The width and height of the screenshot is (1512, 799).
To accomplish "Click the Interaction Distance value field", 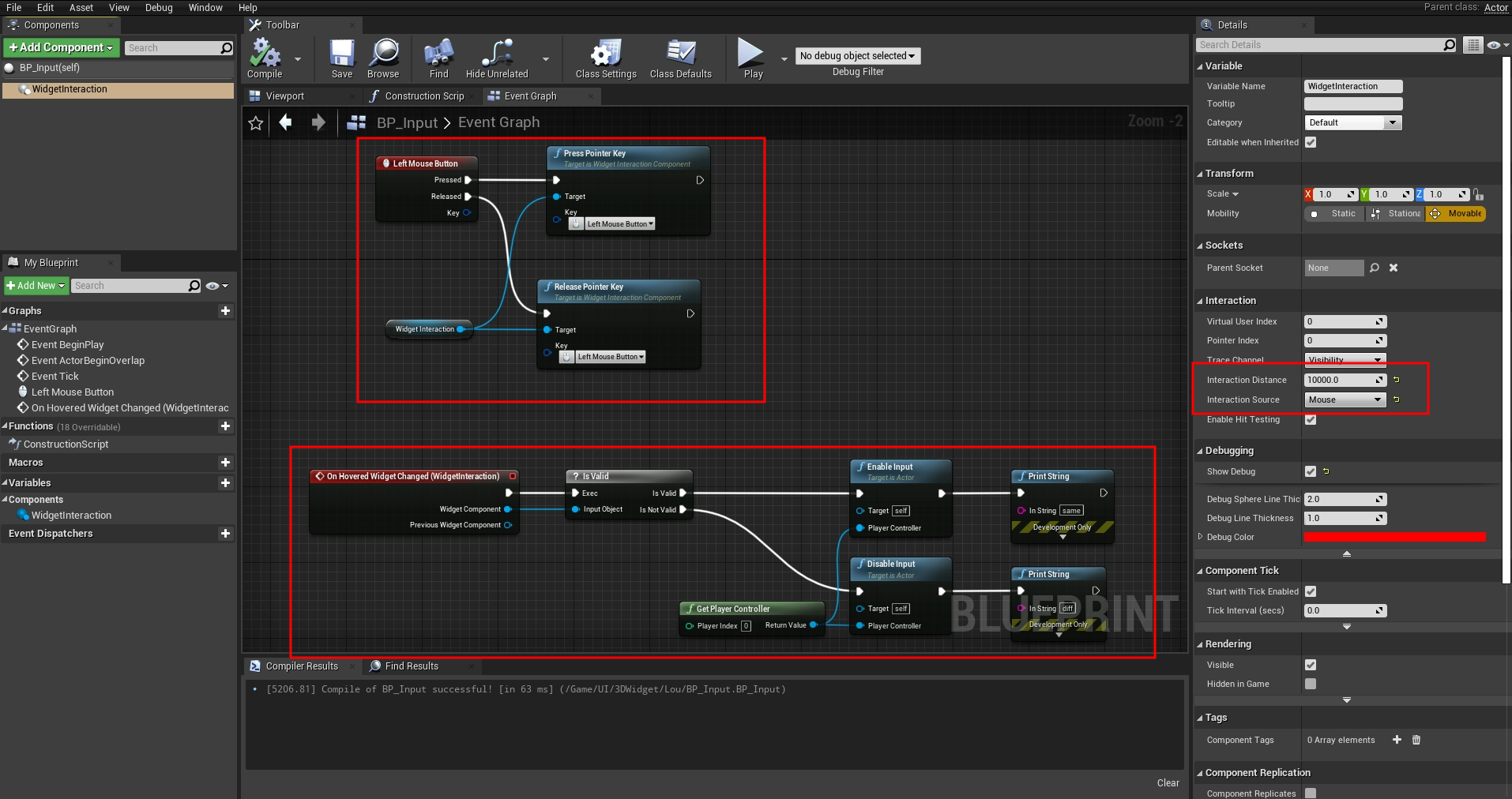I will (1345, 380).
